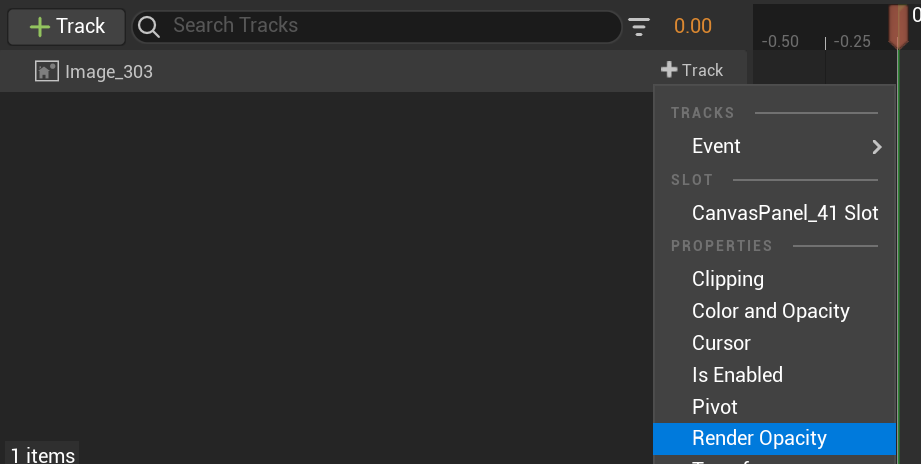This screenshot has height=464, width=921.
Task: Click the Image_303 widget type icon
Action: [46, 71]
